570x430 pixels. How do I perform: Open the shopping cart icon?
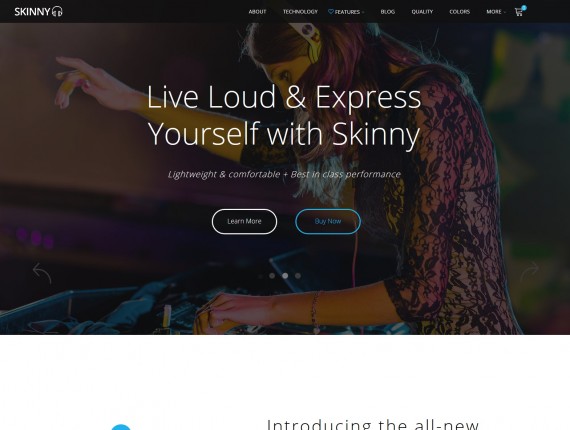click(518, 12)
